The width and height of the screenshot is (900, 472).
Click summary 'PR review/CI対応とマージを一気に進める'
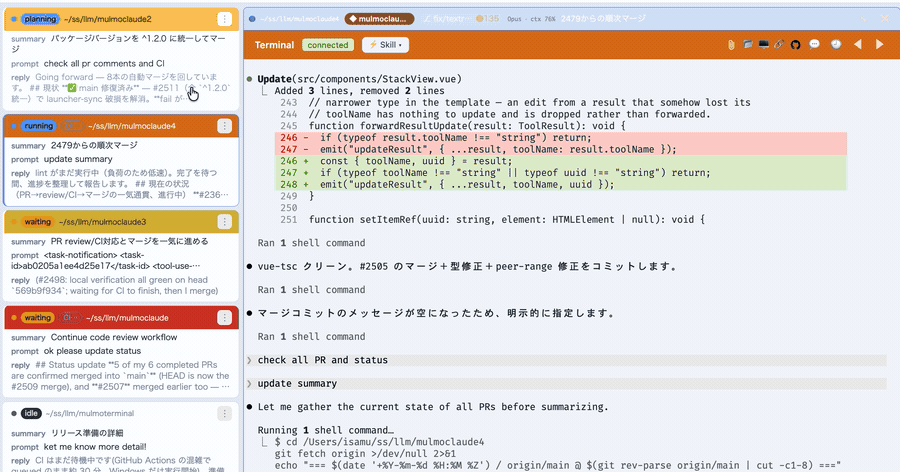click(x=129, y=241)
